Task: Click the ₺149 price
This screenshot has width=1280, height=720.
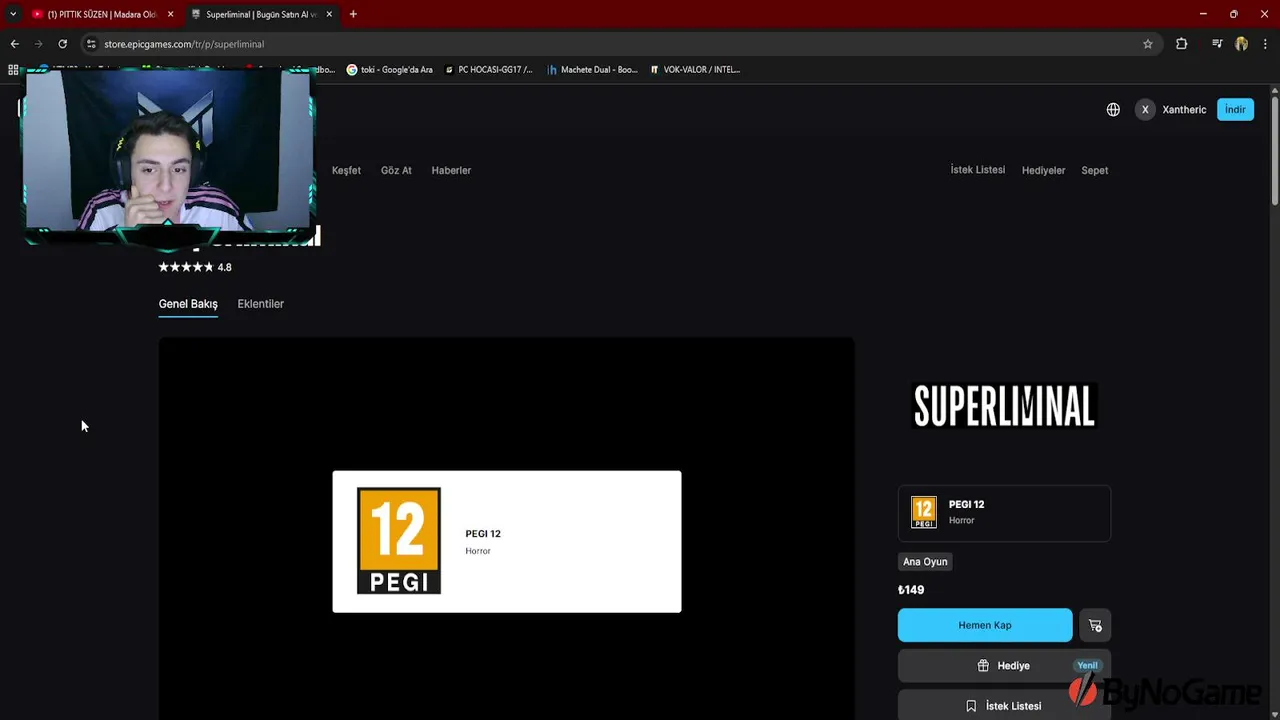Action: [911, 590]
